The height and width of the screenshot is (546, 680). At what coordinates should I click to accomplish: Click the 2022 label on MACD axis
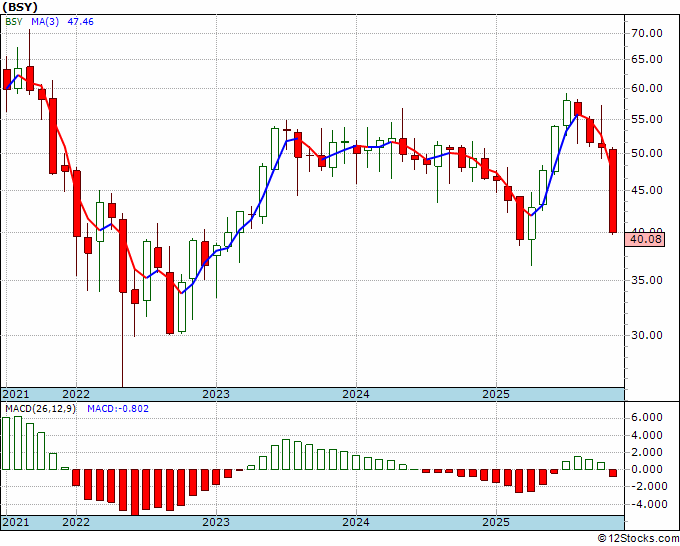[x=76, y=522]
